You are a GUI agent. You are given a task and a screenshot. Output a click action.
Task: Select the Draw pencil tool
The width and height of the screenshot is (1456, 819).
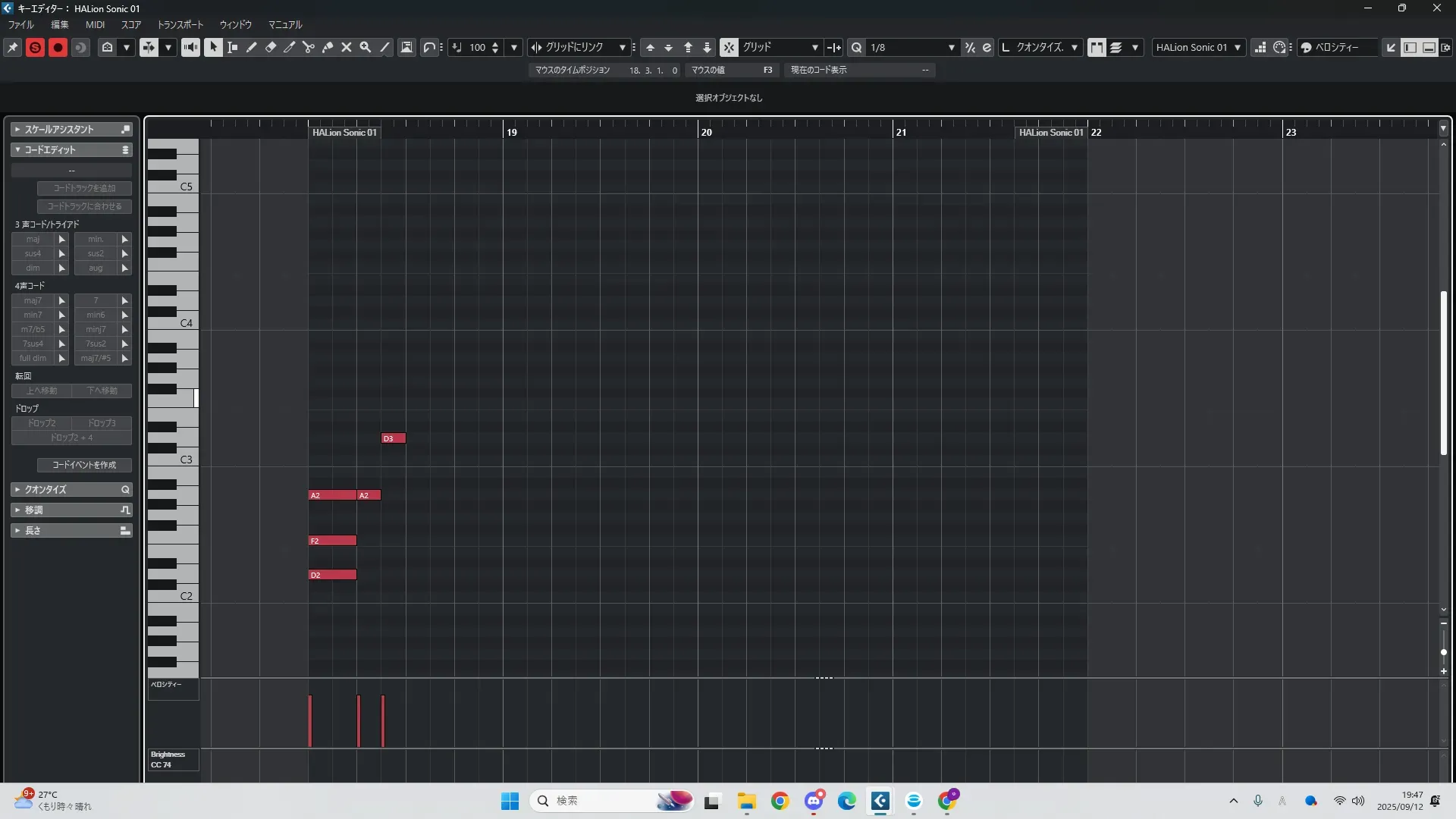(252, 47)
